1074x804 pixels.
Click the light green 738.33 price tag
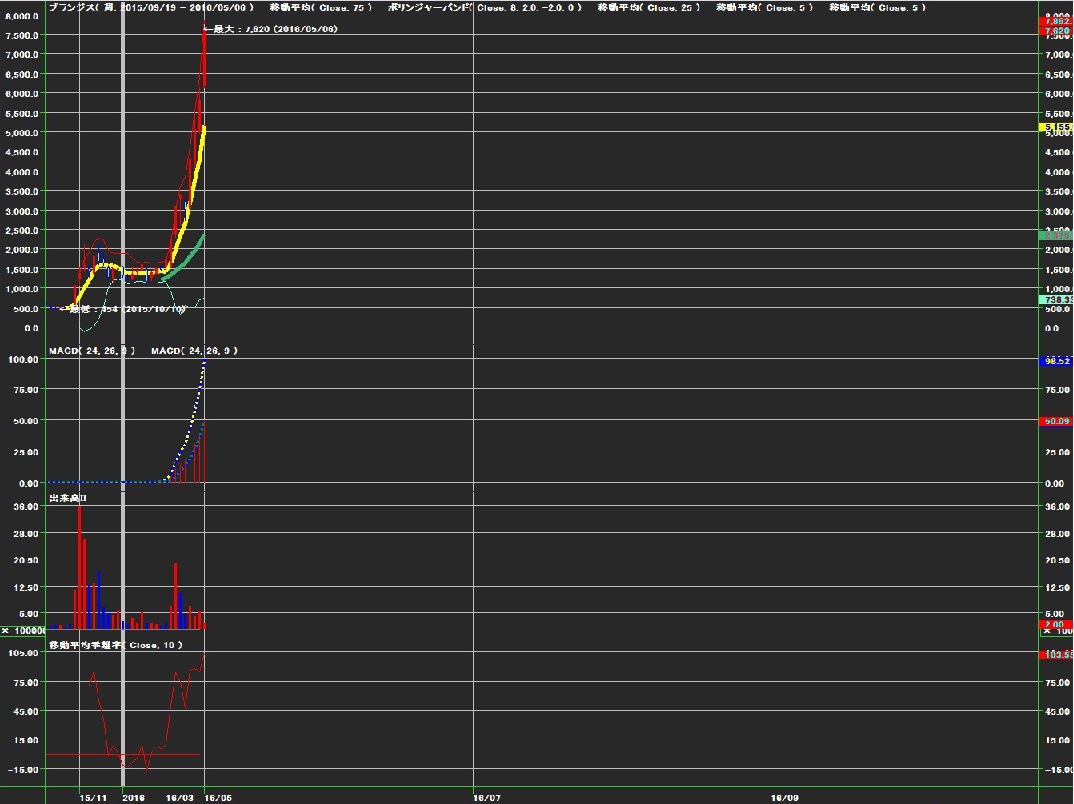click(x=1057, y=299)
